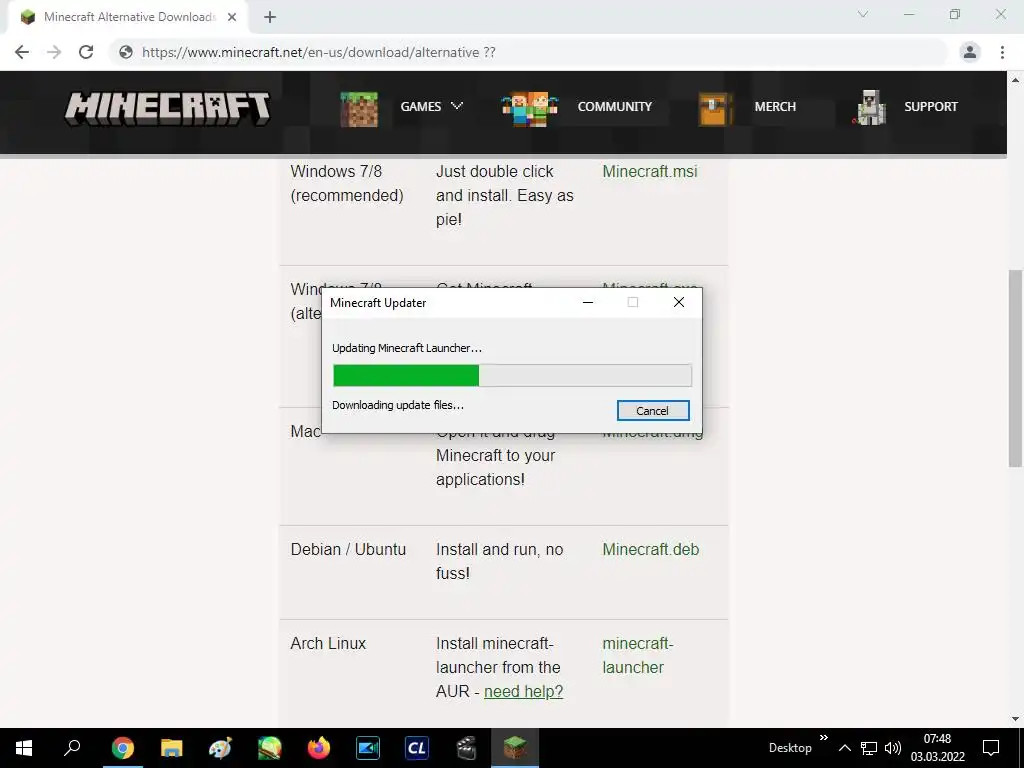Expand the Desktop toolbar chevron
Image resolution: width=1024 pixels, height=768 pixels.
coord(824,738)
